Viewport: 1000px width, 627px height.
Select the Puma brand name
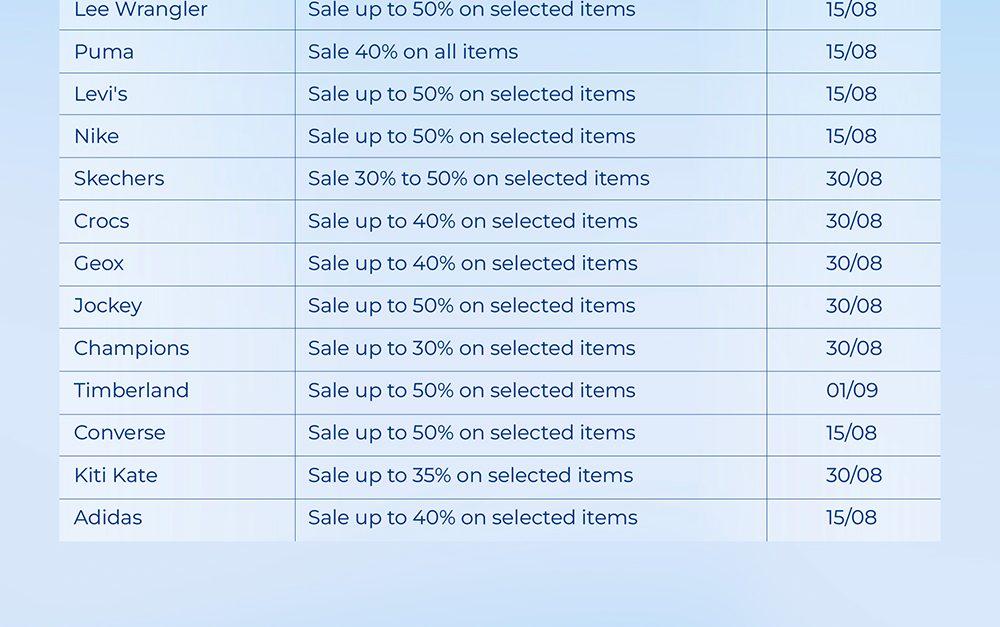tap(104, 52)
